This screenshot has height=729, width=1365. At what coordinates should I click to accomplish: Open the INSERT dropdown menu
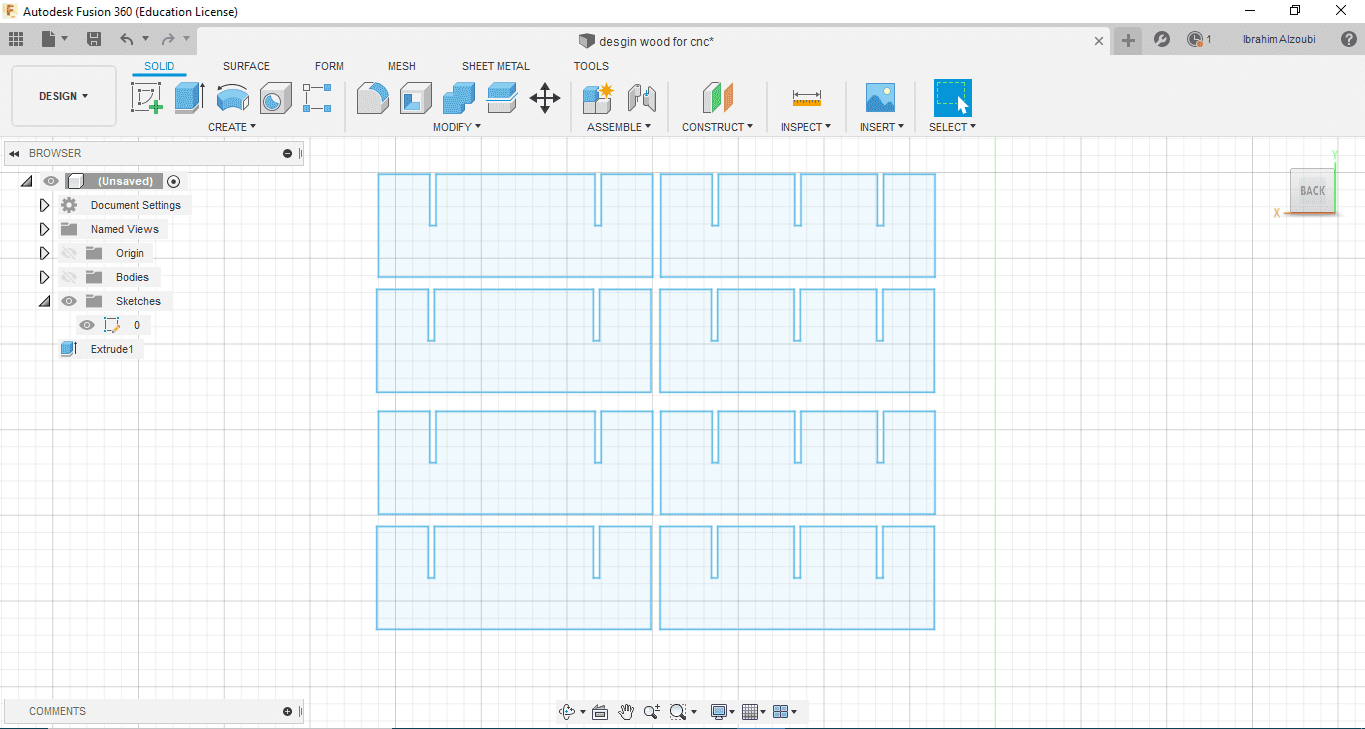882,127
